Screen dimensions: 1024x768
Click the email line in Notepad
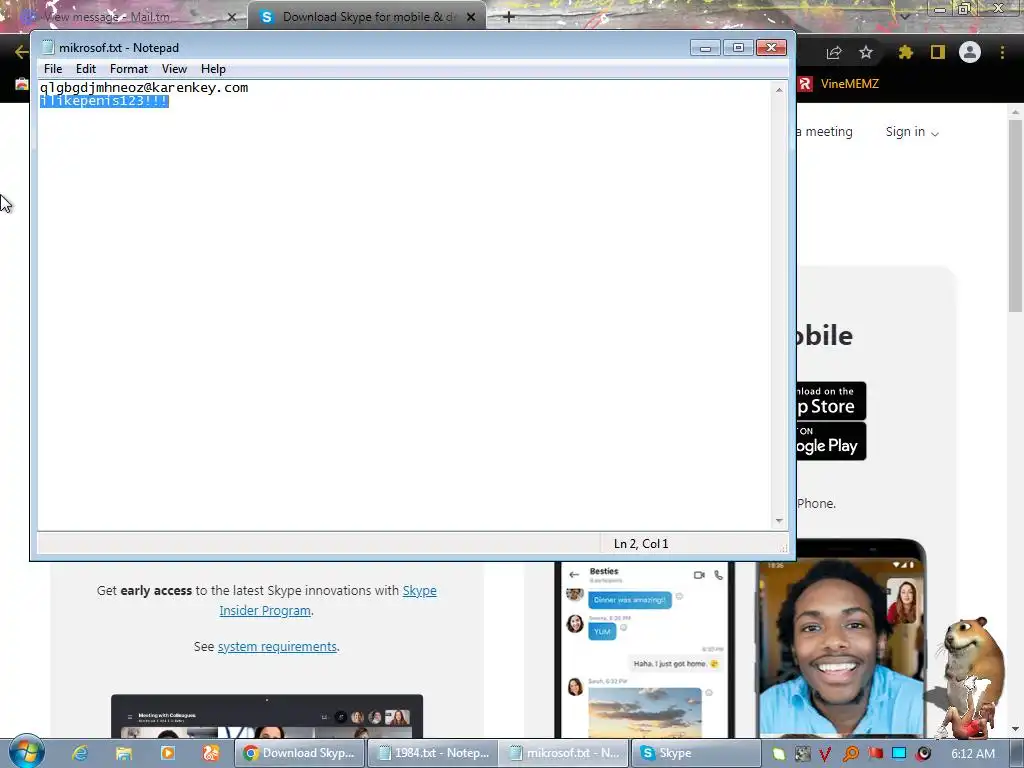(144, 88)
